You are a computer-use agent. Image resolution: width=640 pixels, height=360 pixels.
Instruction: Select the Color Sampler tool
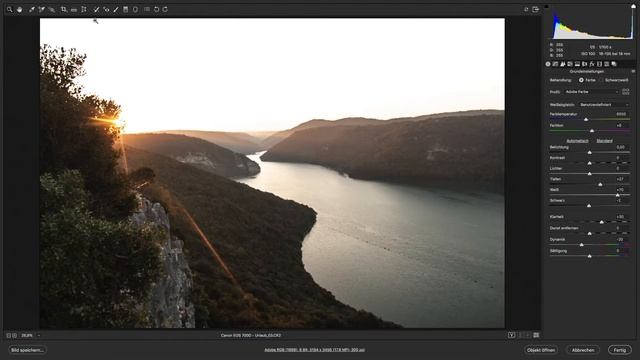coord(42,9)
